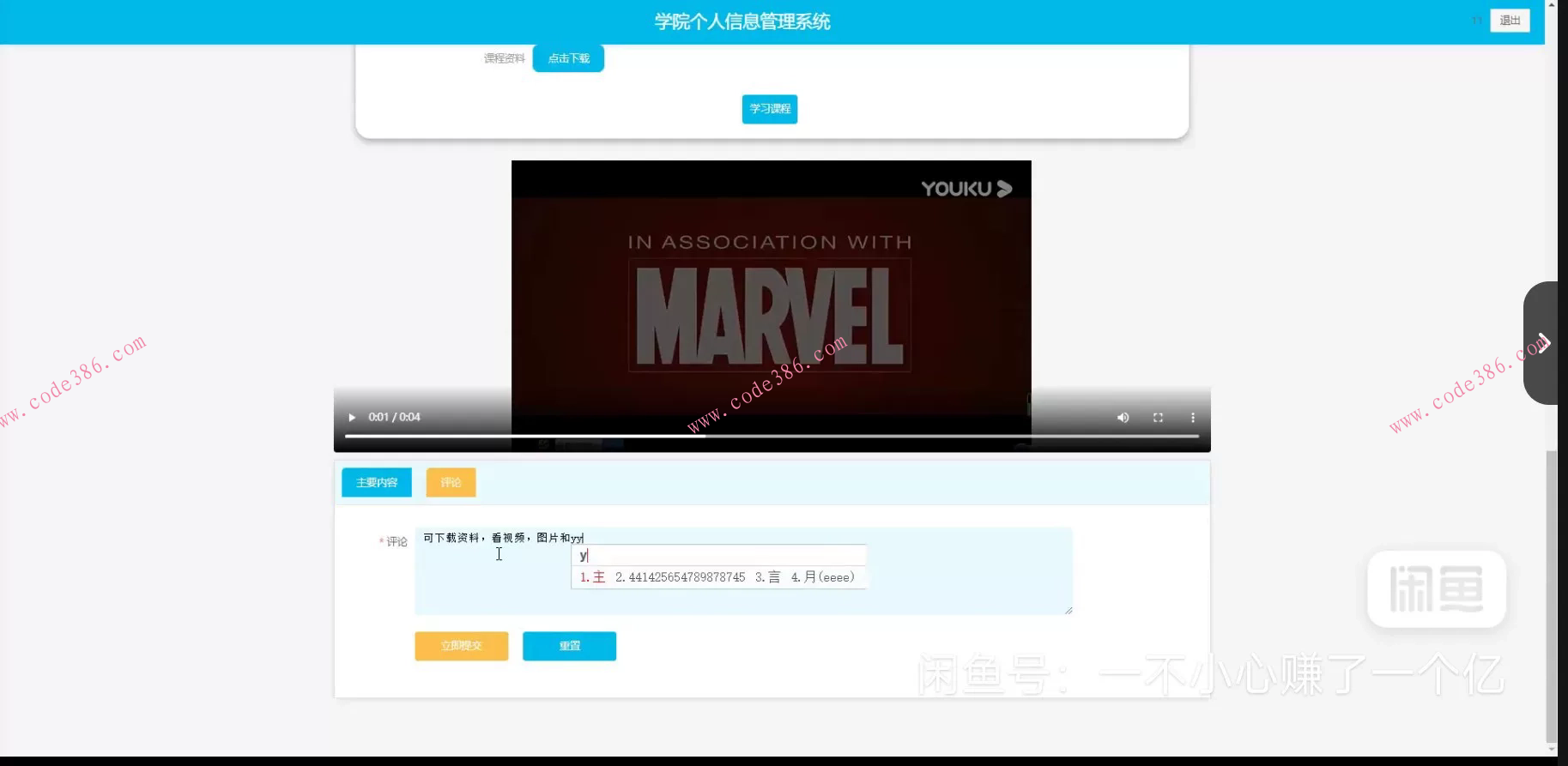The height and width of the screenshot is (766, 1568).
Task: Switch to the 主要内容 tab
Action: pyautogui.click(x=377, y=483)
